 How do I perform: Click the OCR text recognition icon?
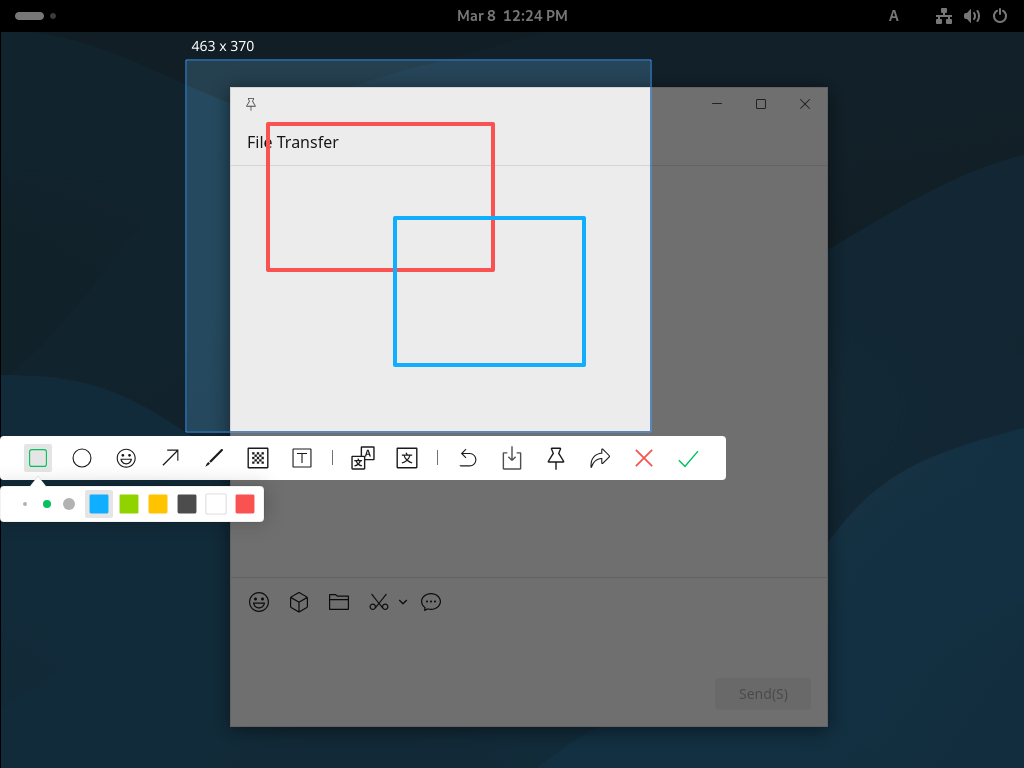362,458
